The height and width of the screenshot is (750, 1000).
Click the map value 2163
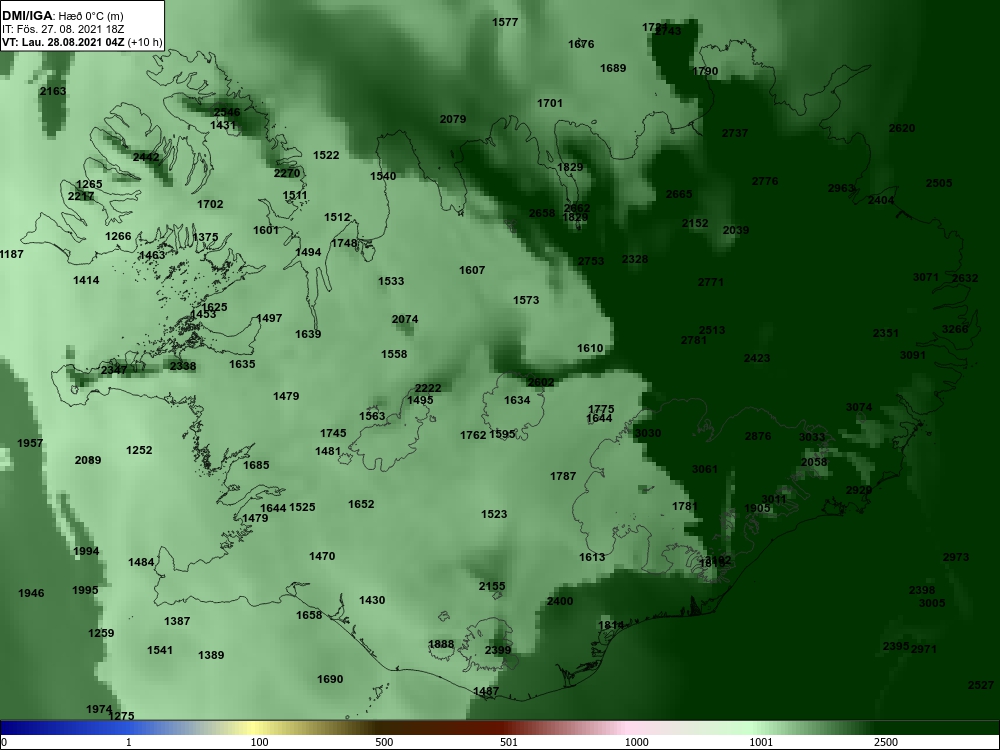click(53, 91)
